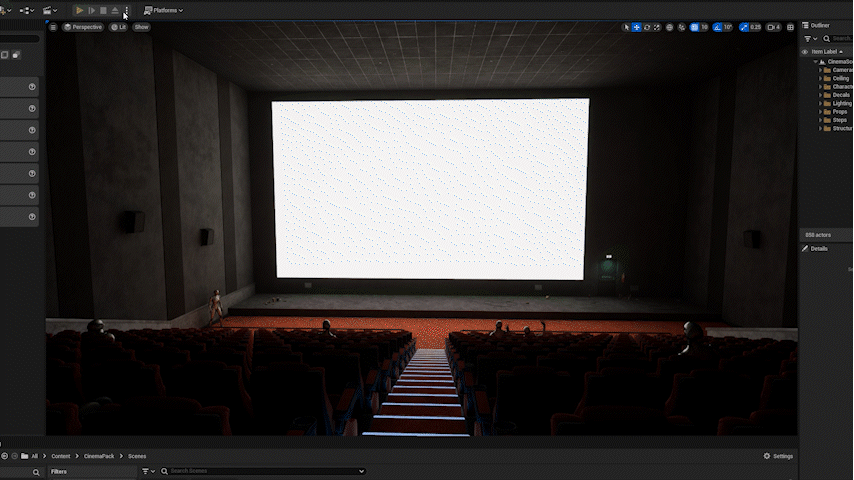Select the Scale gizmo tool

pos(657,27)
